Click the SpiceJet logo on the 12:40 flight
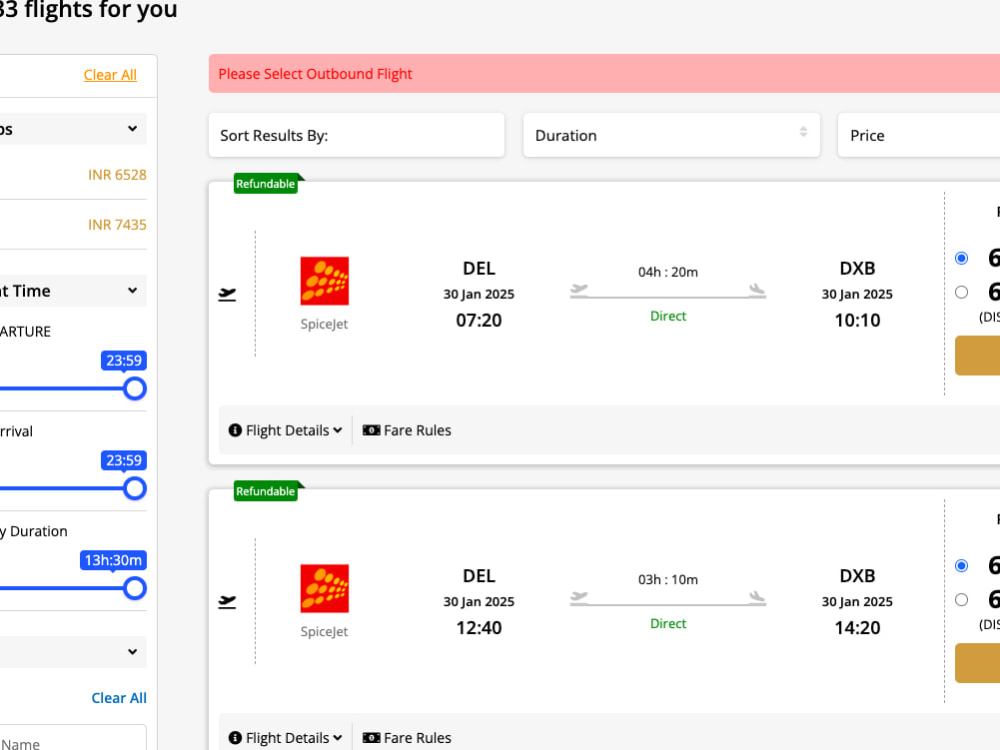This screenshot has height=750, width=1000. pos(324,588)
